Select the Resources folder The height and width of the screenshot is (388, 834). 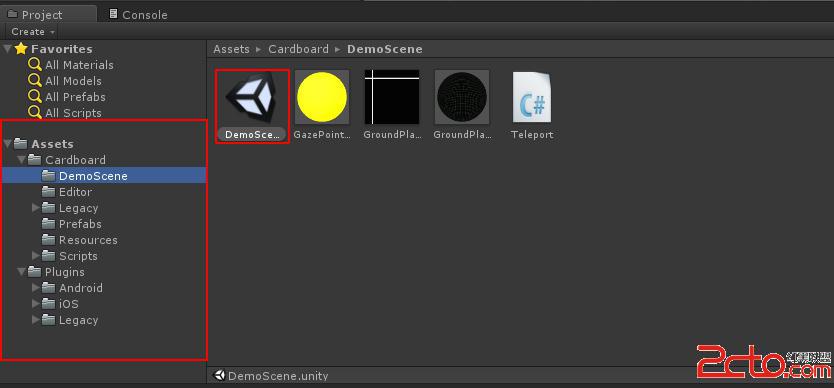click(x=88, y=240)
